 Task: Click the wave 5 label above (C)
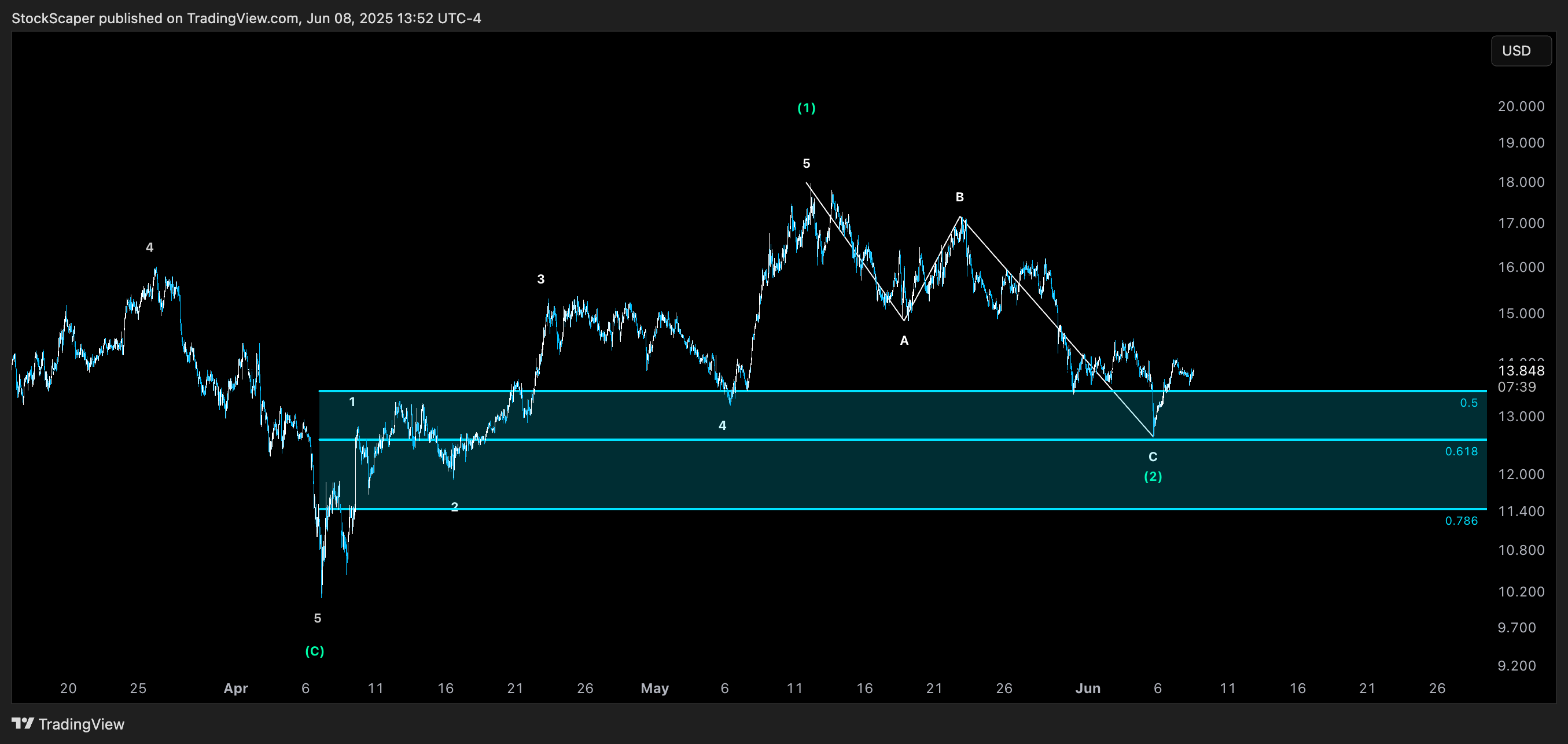tap(317, 618)
